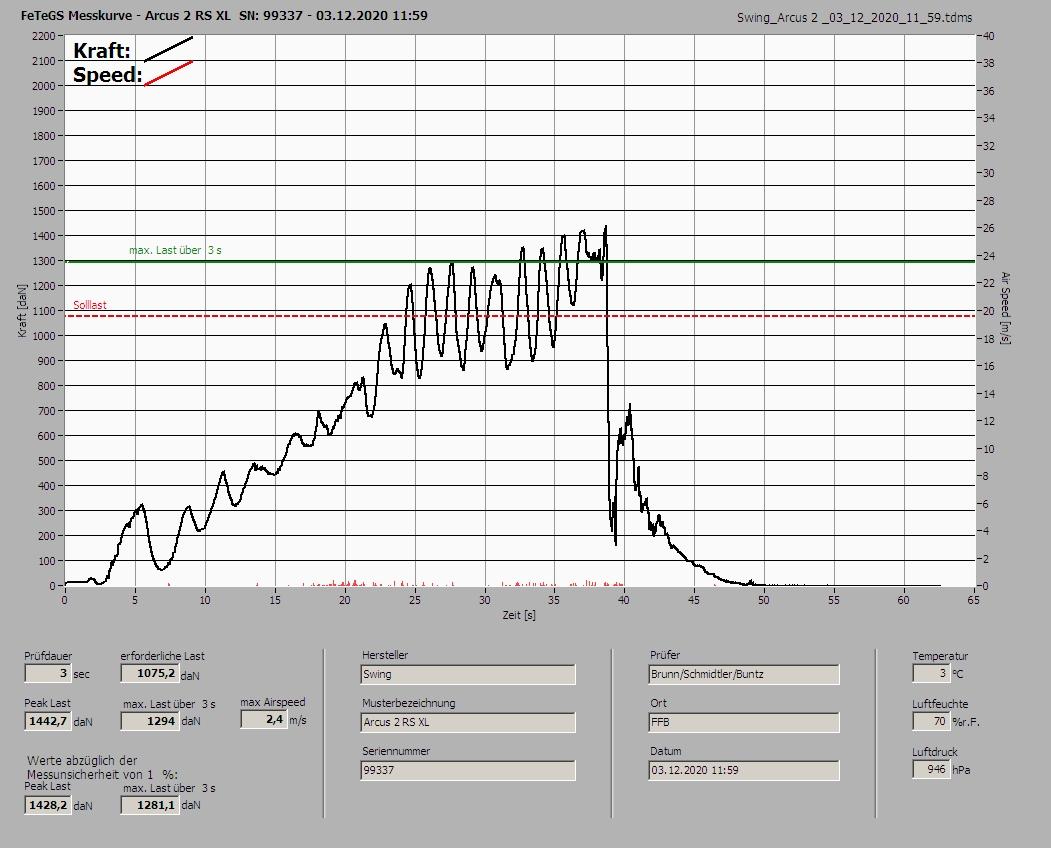Image resolution: width=1051 pixels, height=848 pixels.
Task: Click the Temperatur label
Action: pos(940,656)
